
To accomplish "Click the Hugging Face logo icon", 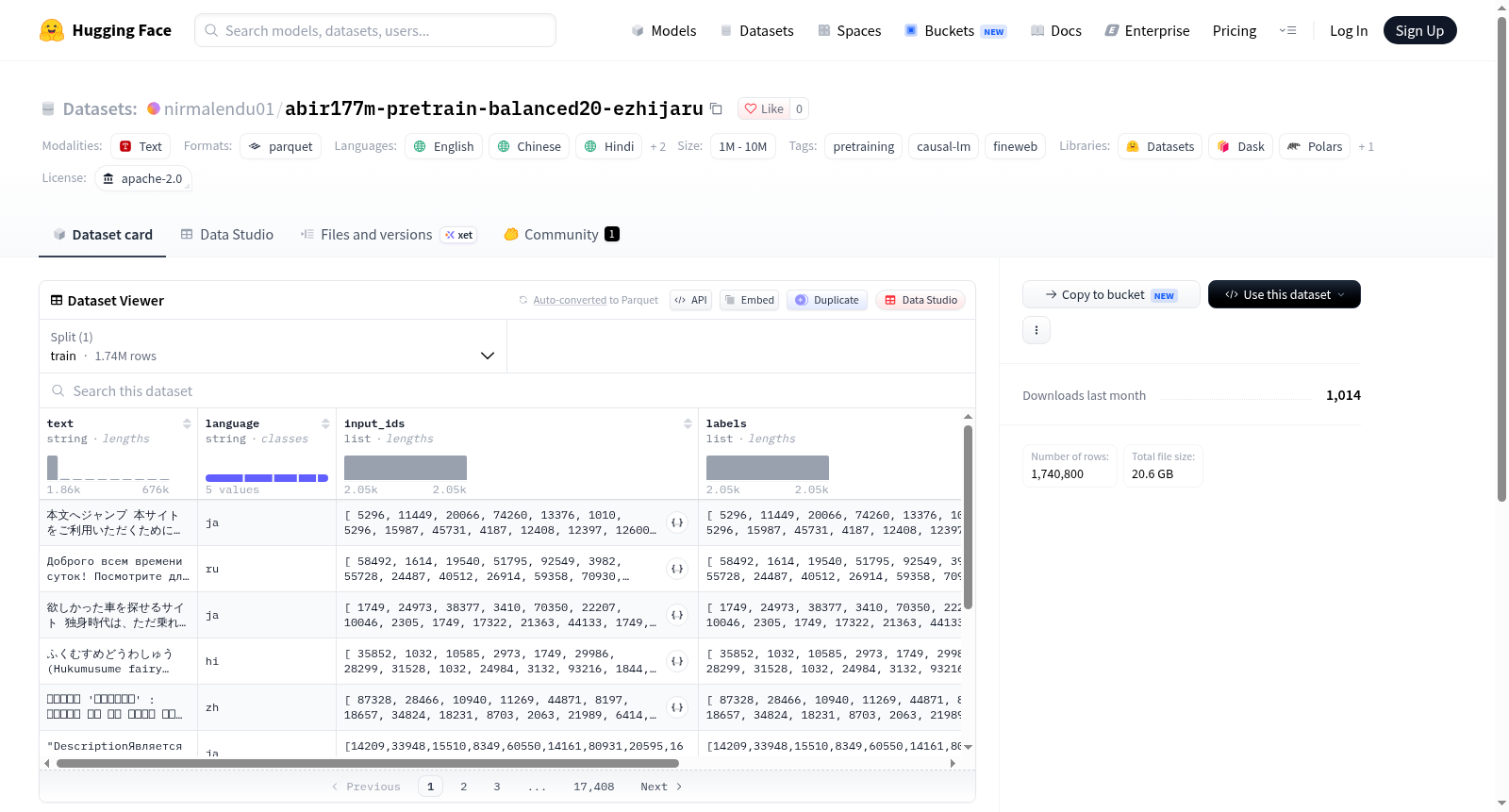I will click(x=52, y=30).
